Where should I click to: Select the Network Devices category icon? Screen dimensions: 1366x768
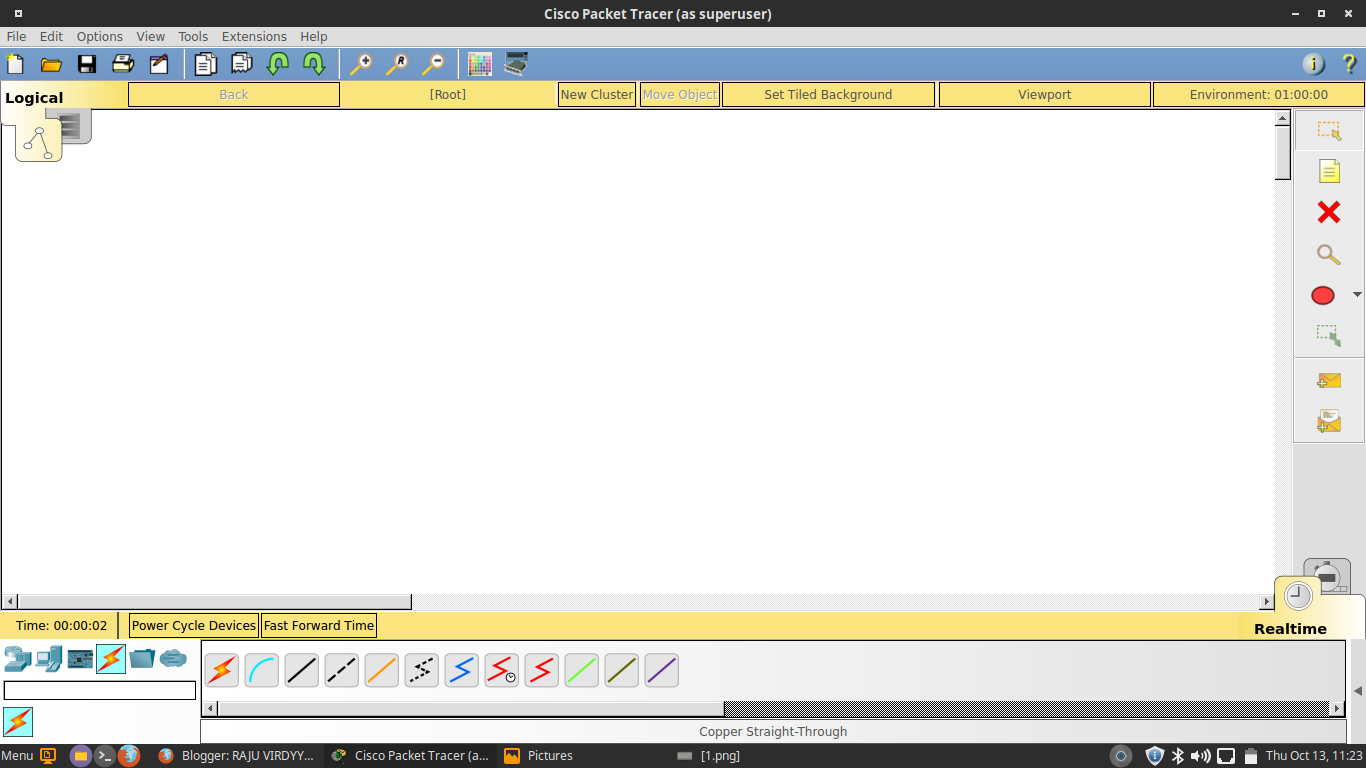click(x=17, y=659)
